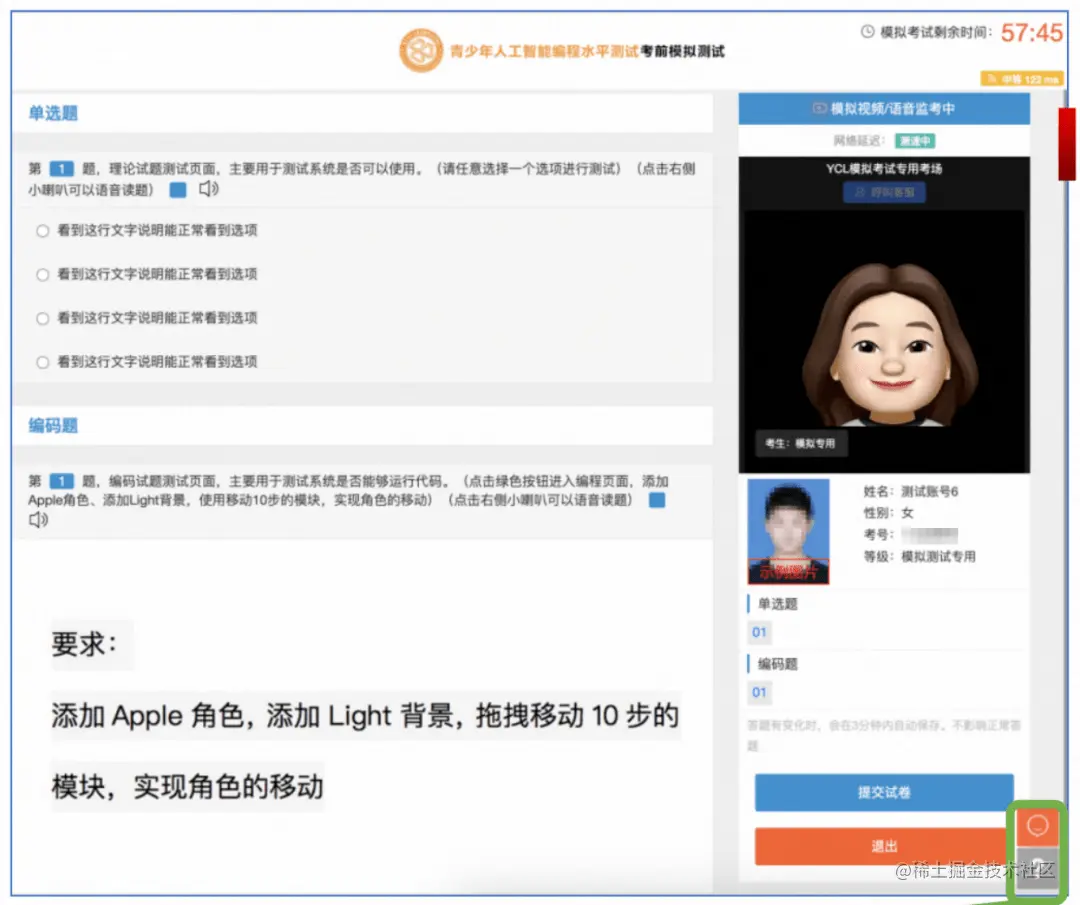
Task: Click the 等级: 模拟测试专用 field
Action: coord(920,556)
